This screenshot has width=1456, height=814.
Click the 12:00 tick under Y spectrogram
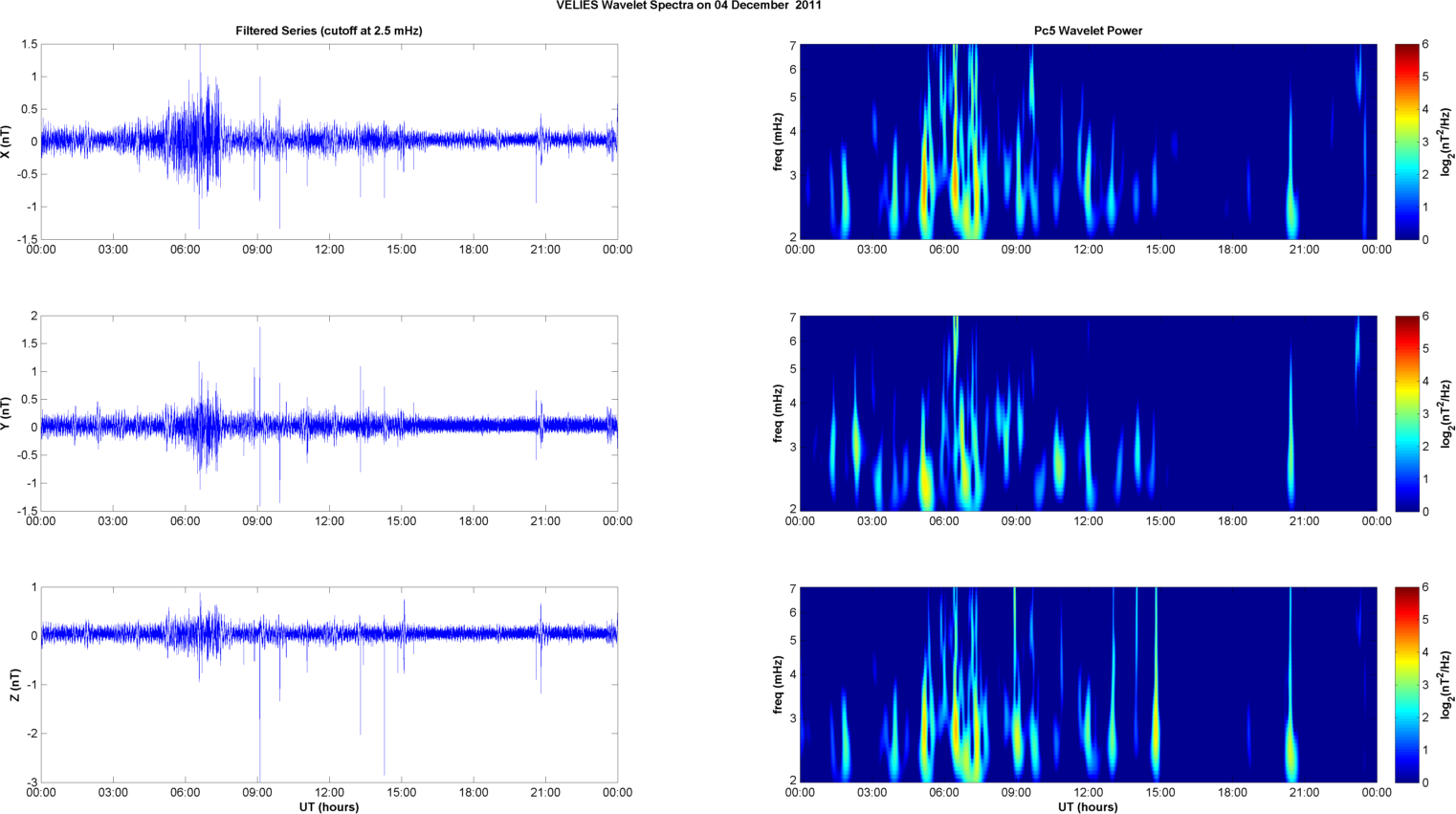pos(1089,521)
